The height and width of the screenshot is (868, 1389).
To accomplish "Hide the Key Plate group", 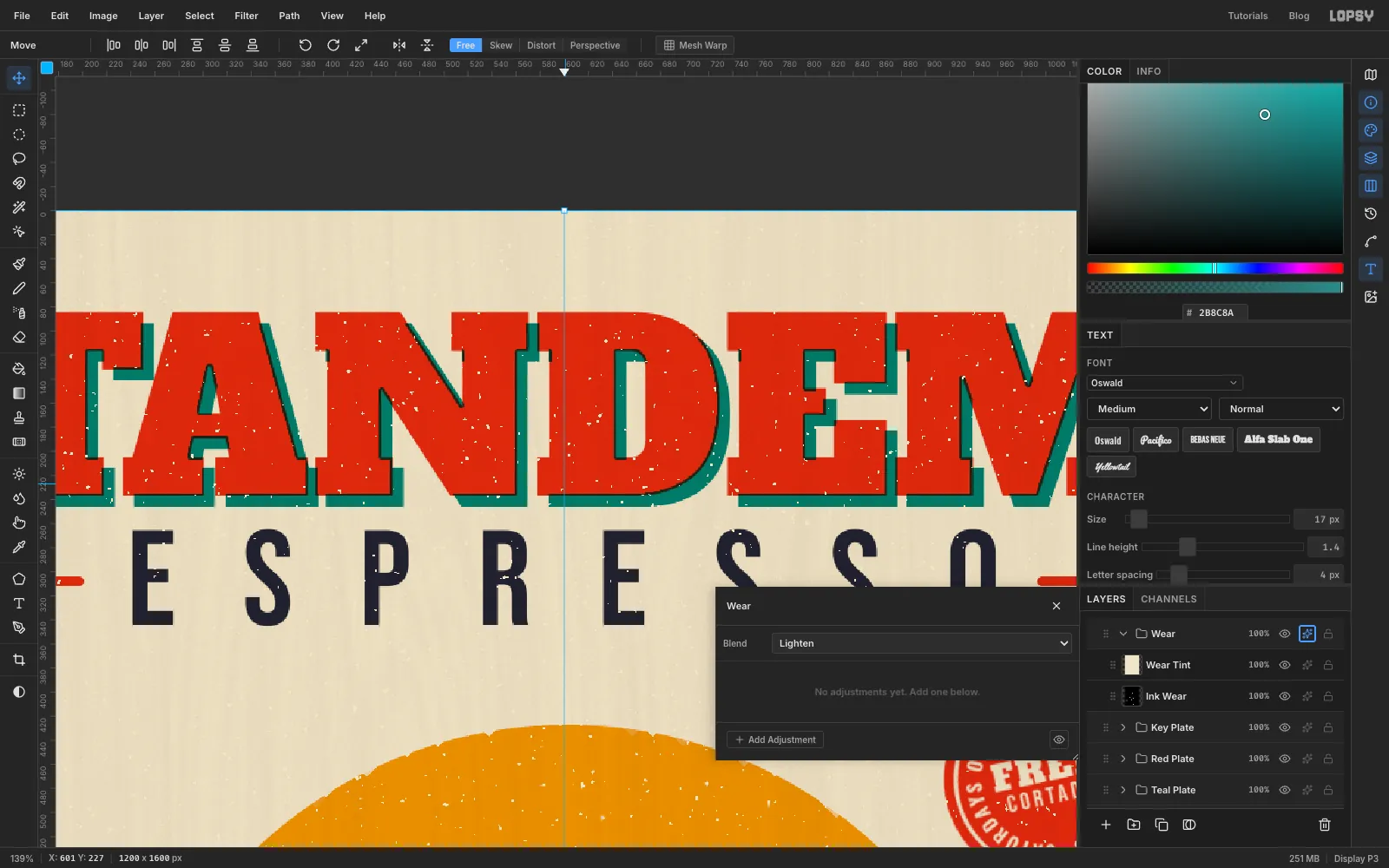I will pyautogui.click(x=1285, y=727).
